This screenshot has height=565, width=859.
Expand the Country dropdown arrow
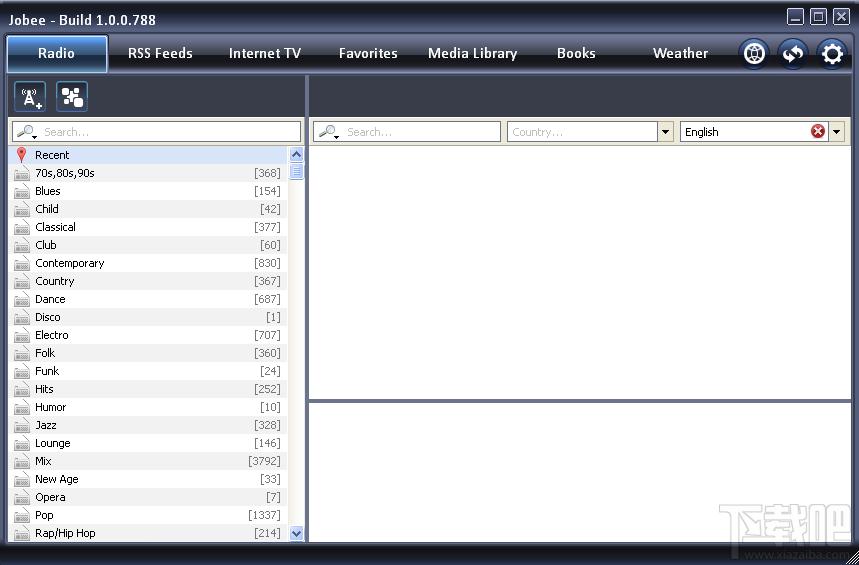click(666, 132)
